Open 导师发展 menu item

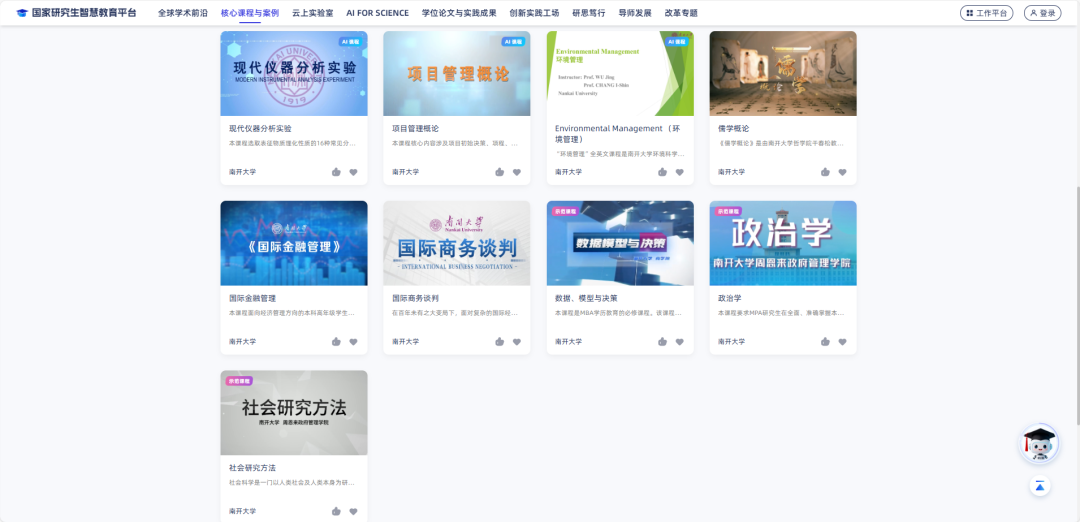634,13
